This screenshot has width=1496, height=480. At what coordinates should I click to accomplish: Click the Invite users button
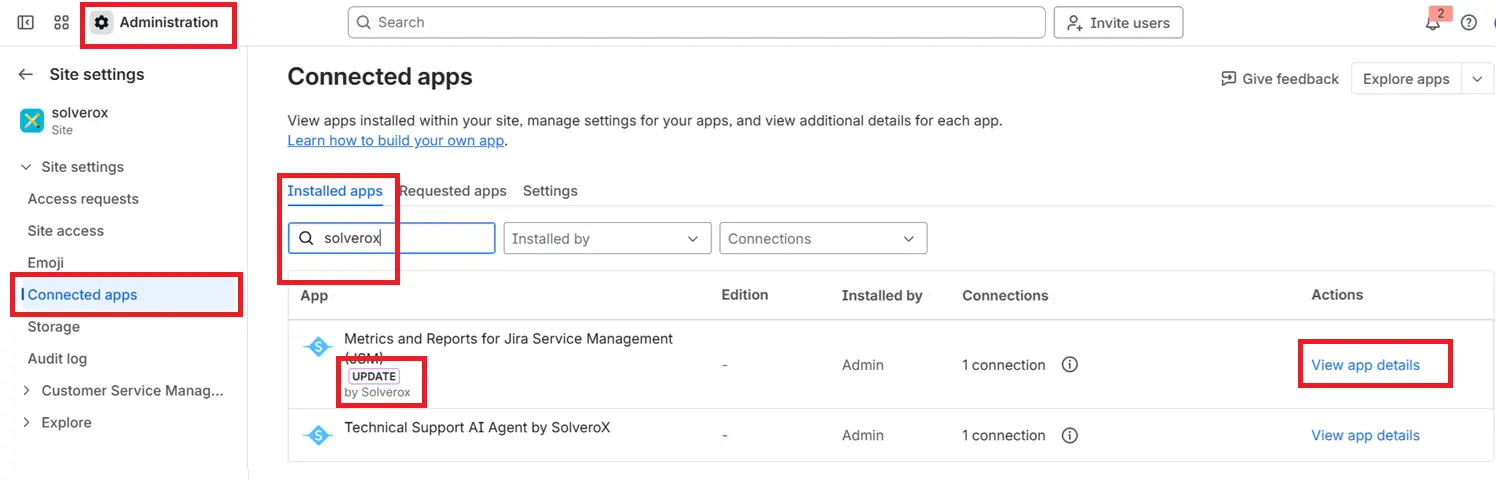(x=1118, y=22)
